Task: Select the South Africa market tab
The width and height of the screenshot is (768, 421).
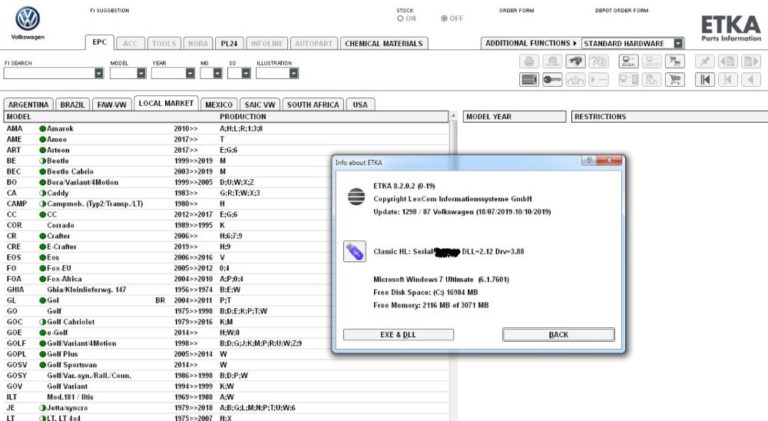Action: point(313,105)
